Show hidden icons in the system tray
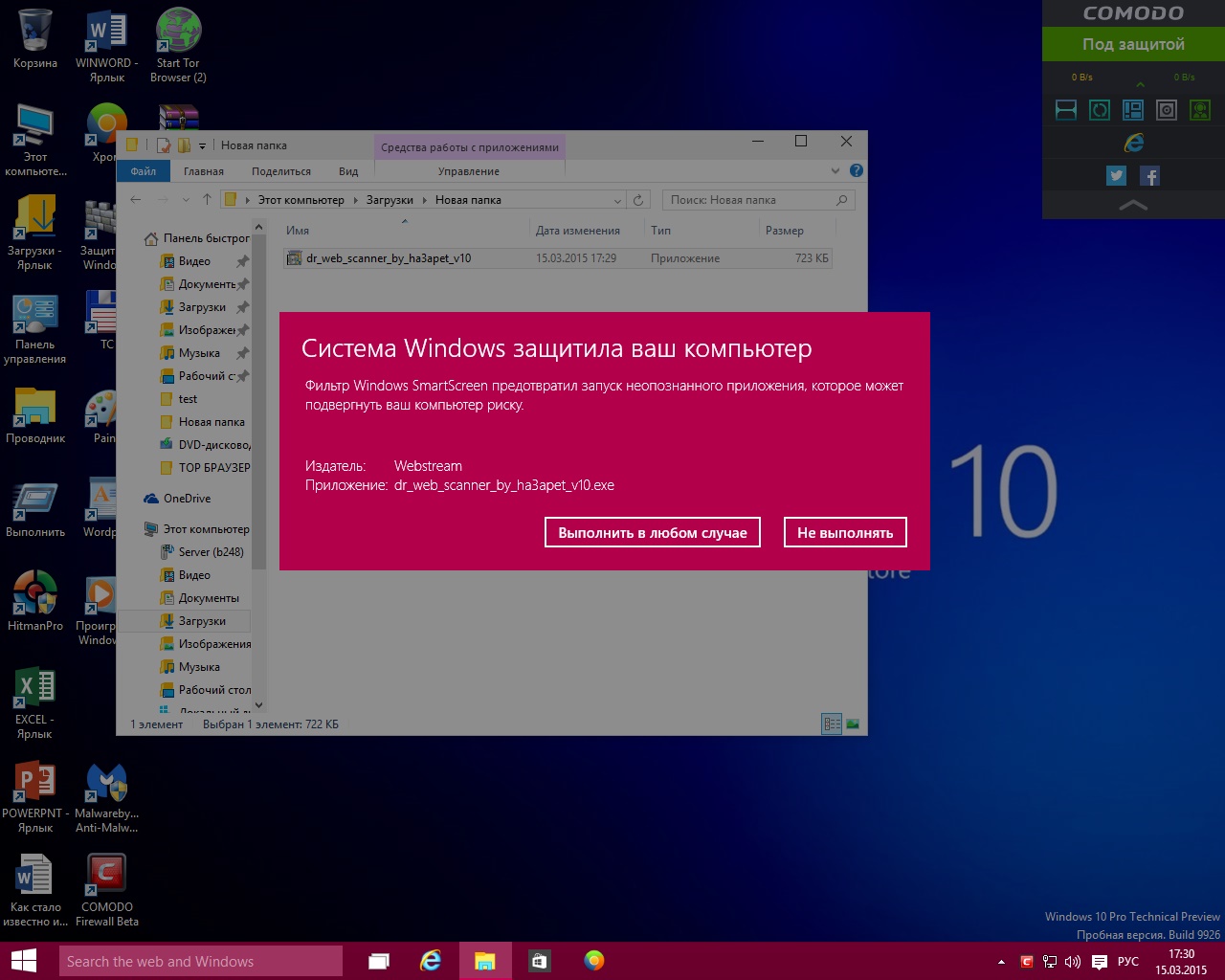1225x980 pixels. pos(1001,962)
